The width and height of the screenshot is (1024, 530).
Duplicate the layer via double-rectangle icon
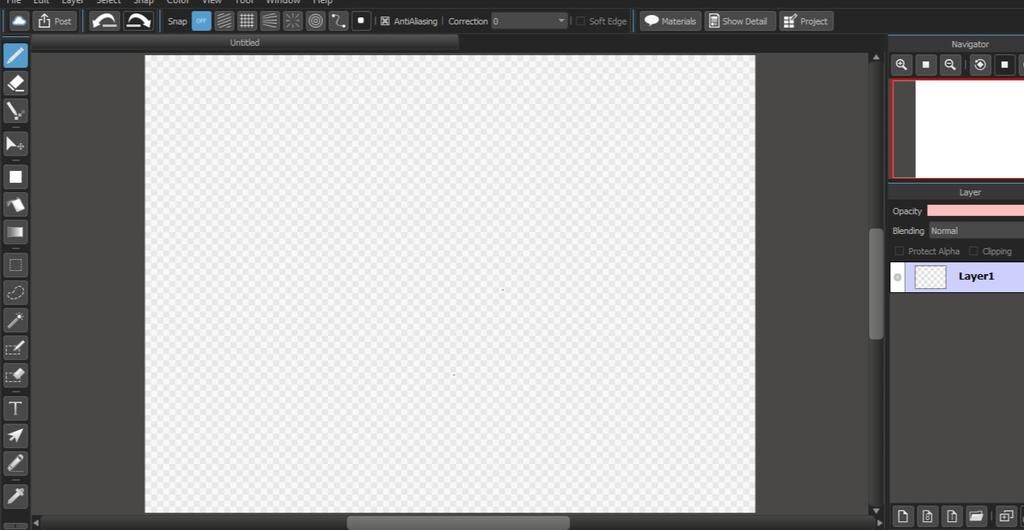click(1006, 517)
